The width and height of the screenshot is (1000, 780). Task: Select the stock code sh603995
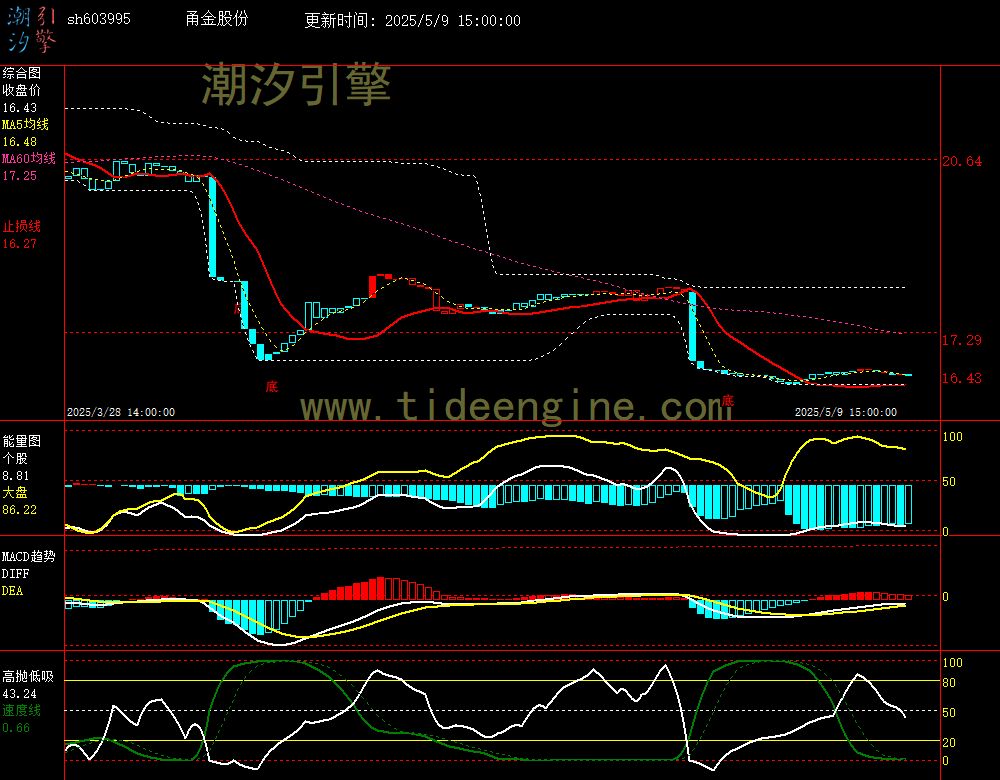[x=99, y=19]
